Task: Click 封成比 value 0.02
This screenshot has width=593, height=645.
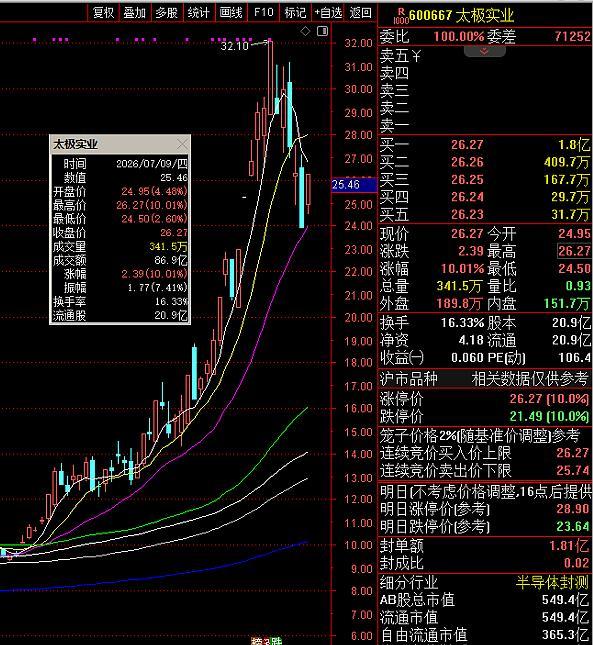Action: 577,563
